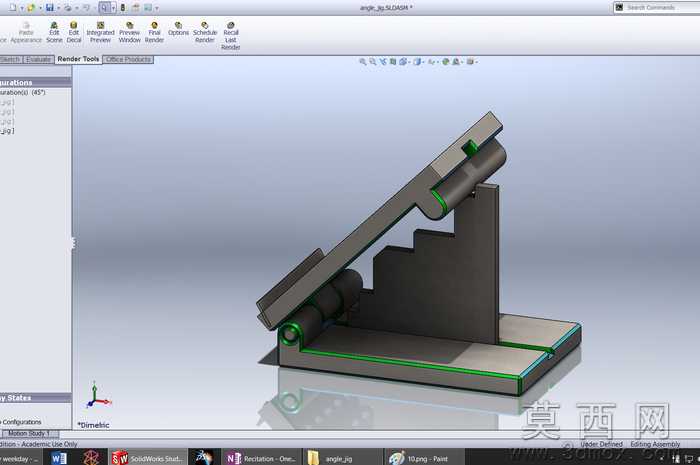The height and width of the screenshot is (465, 700).
Task: Select the configuration row labeled (45°)
Action: pyautogui.click(x=23, y=92)
